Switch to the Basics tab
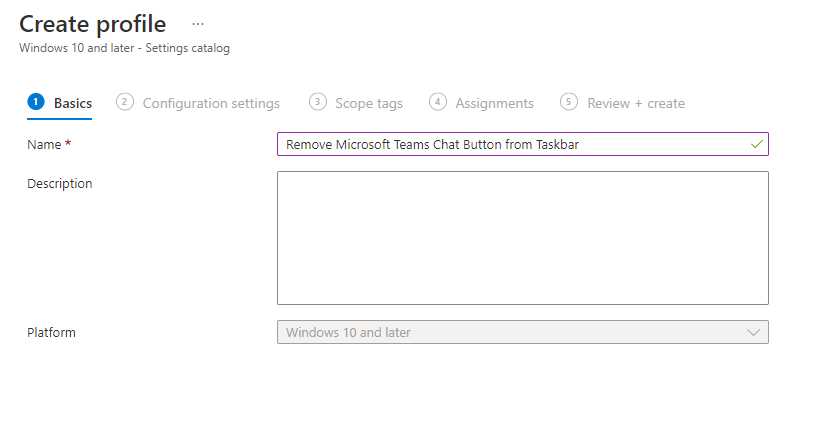822x428 pixels. 60,103
